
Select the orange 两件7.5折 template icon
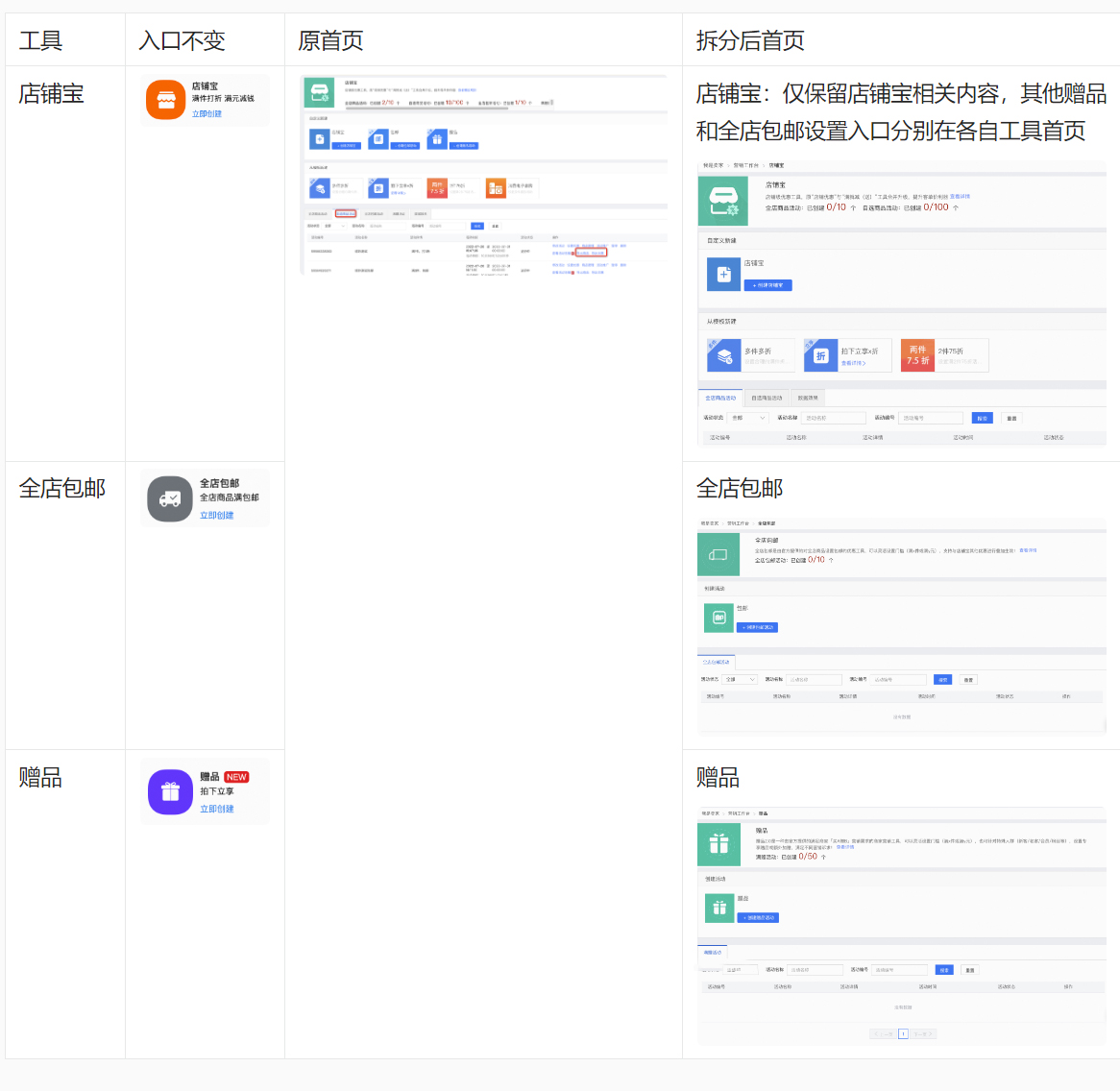point(916,354)
